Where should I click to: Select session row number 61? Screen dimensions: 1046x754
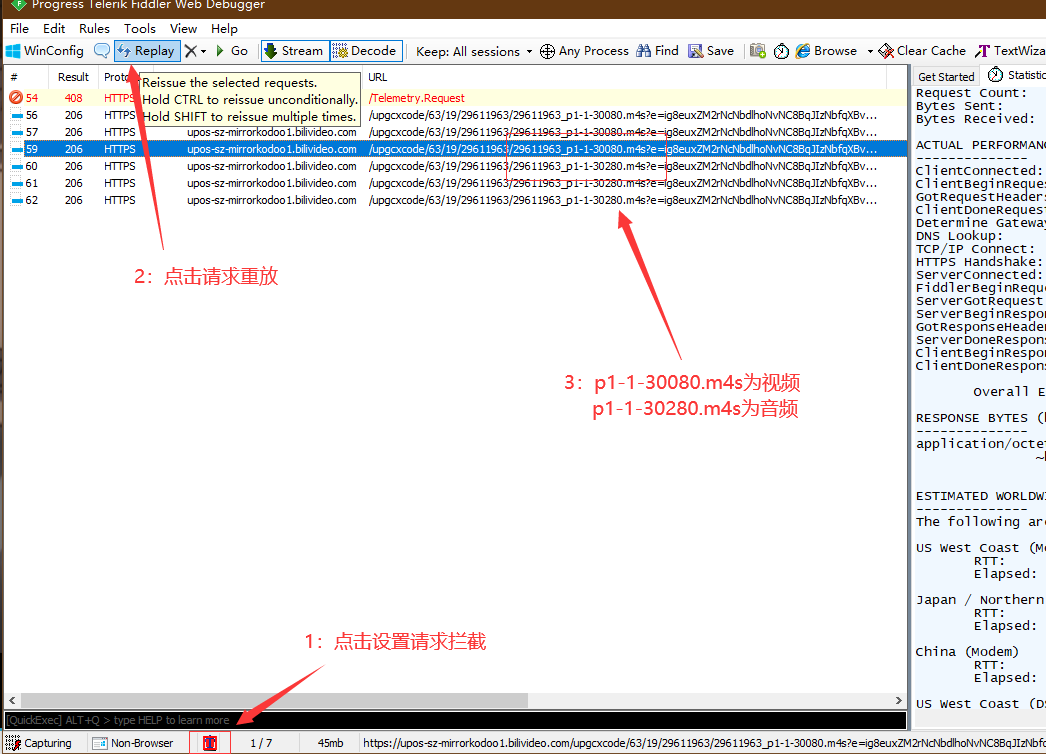(456, 183)
